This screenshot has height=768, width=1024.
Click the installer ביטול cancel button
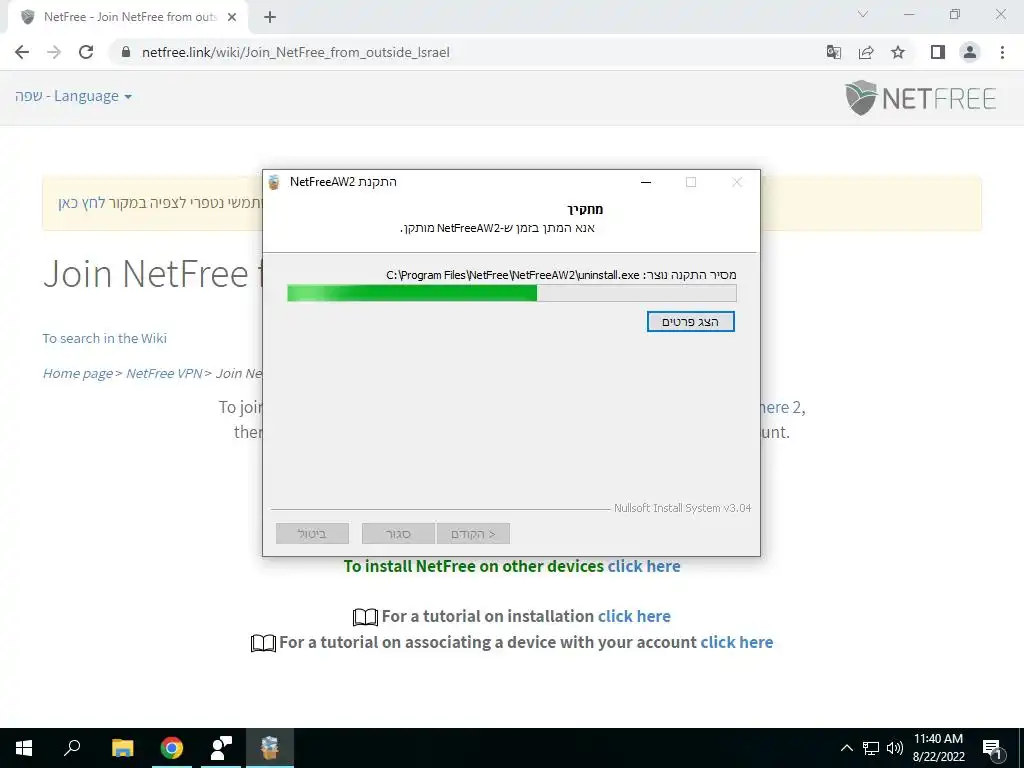coord(312,534)
